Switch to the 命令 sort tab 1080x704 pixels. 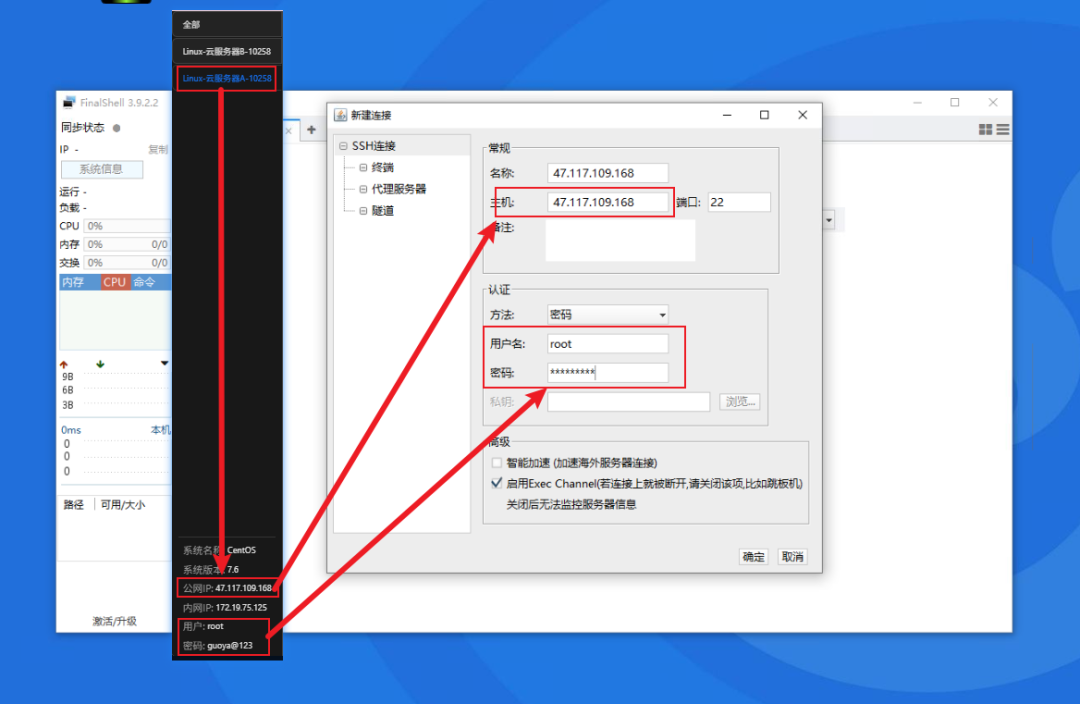[145, 282]
